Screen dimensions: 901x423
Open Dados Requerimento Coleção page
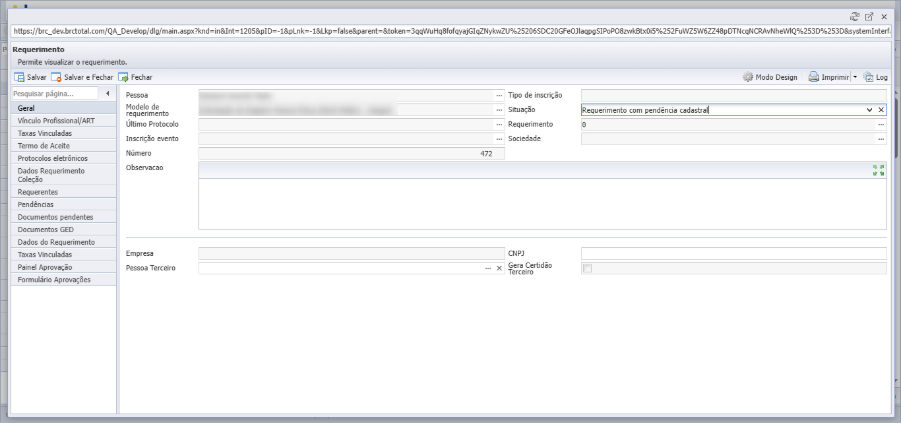[x=63, y=175]
